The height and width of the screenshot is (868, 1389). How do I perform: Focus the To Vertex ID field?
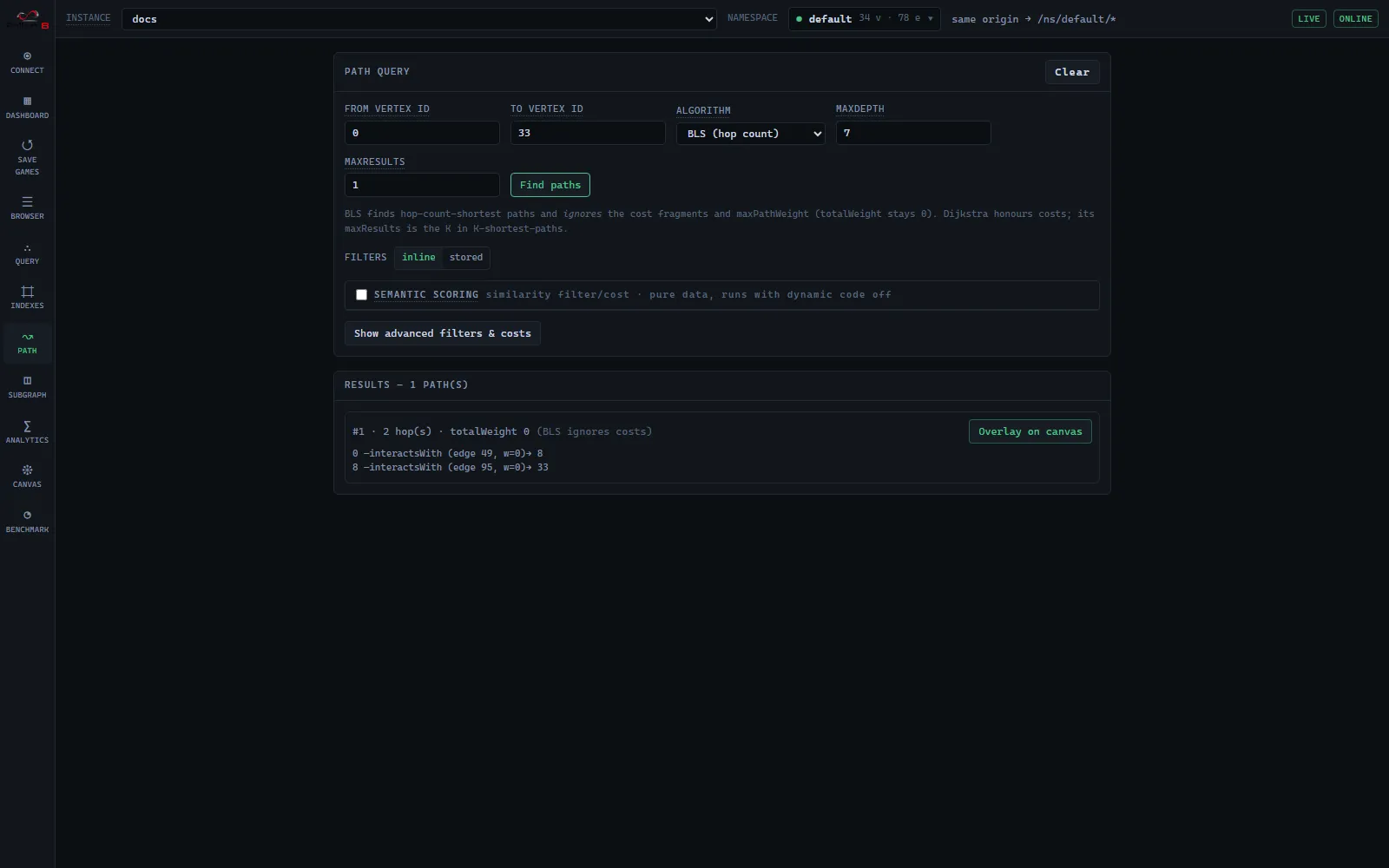588,133
